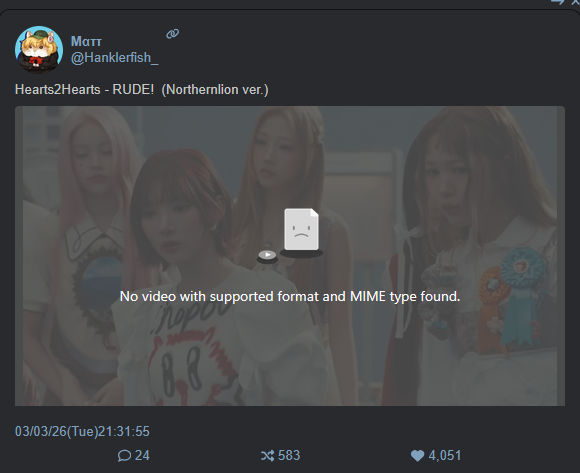Open the @Hanklerfish_ handle link
Screen dimensions: 580x473
pos(114,58)
